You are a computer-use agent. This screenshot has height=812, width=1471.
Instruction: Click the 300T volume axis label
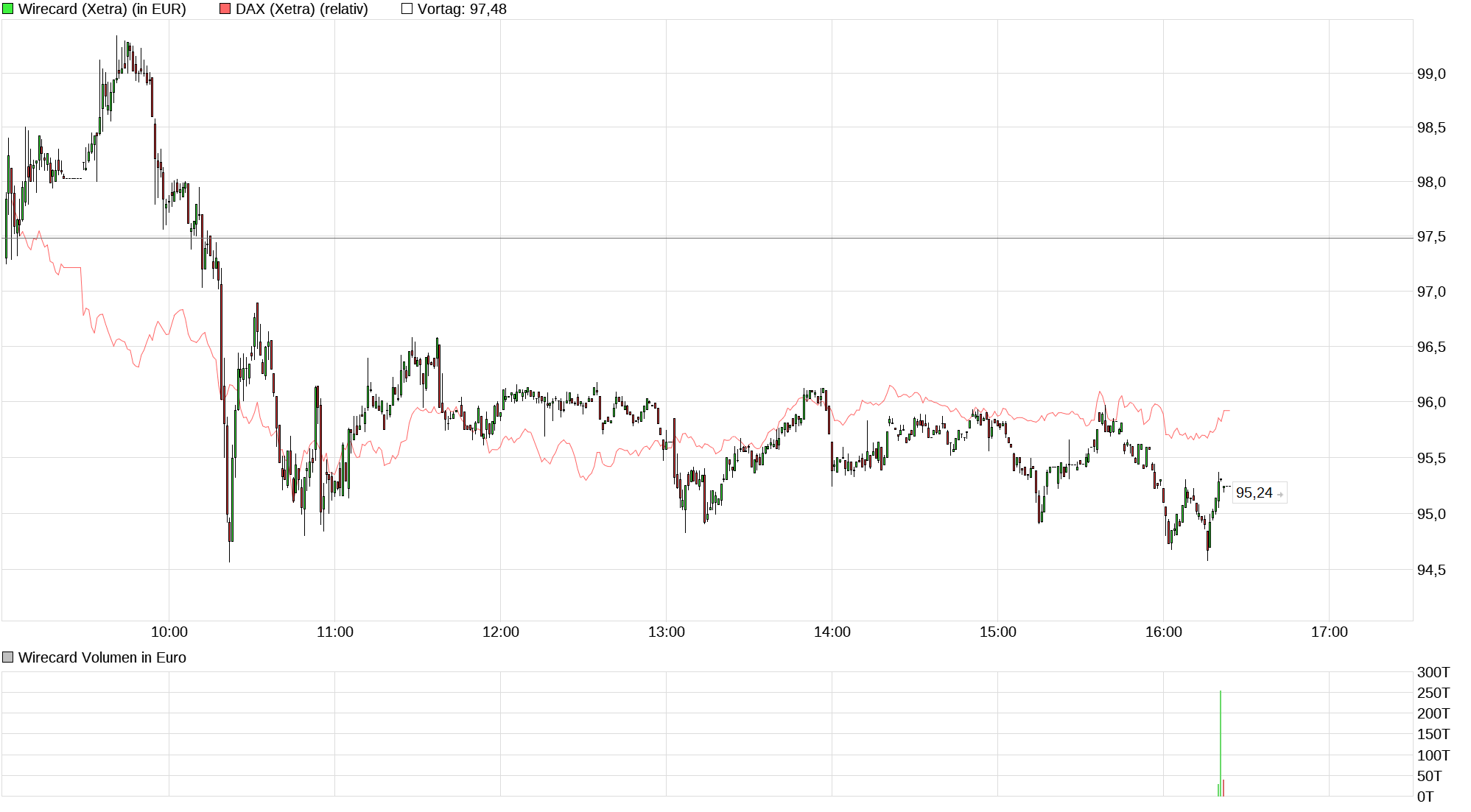click(x=1433, y=672)
